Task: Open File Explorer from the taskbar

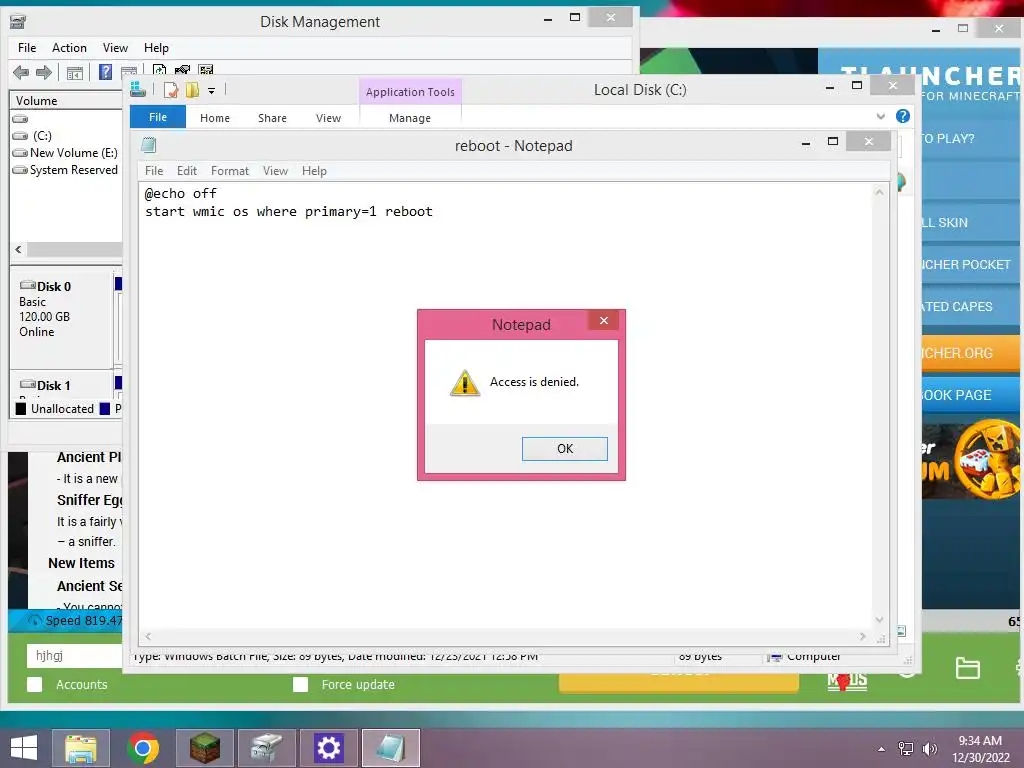Action: click(x=80, y=748)
